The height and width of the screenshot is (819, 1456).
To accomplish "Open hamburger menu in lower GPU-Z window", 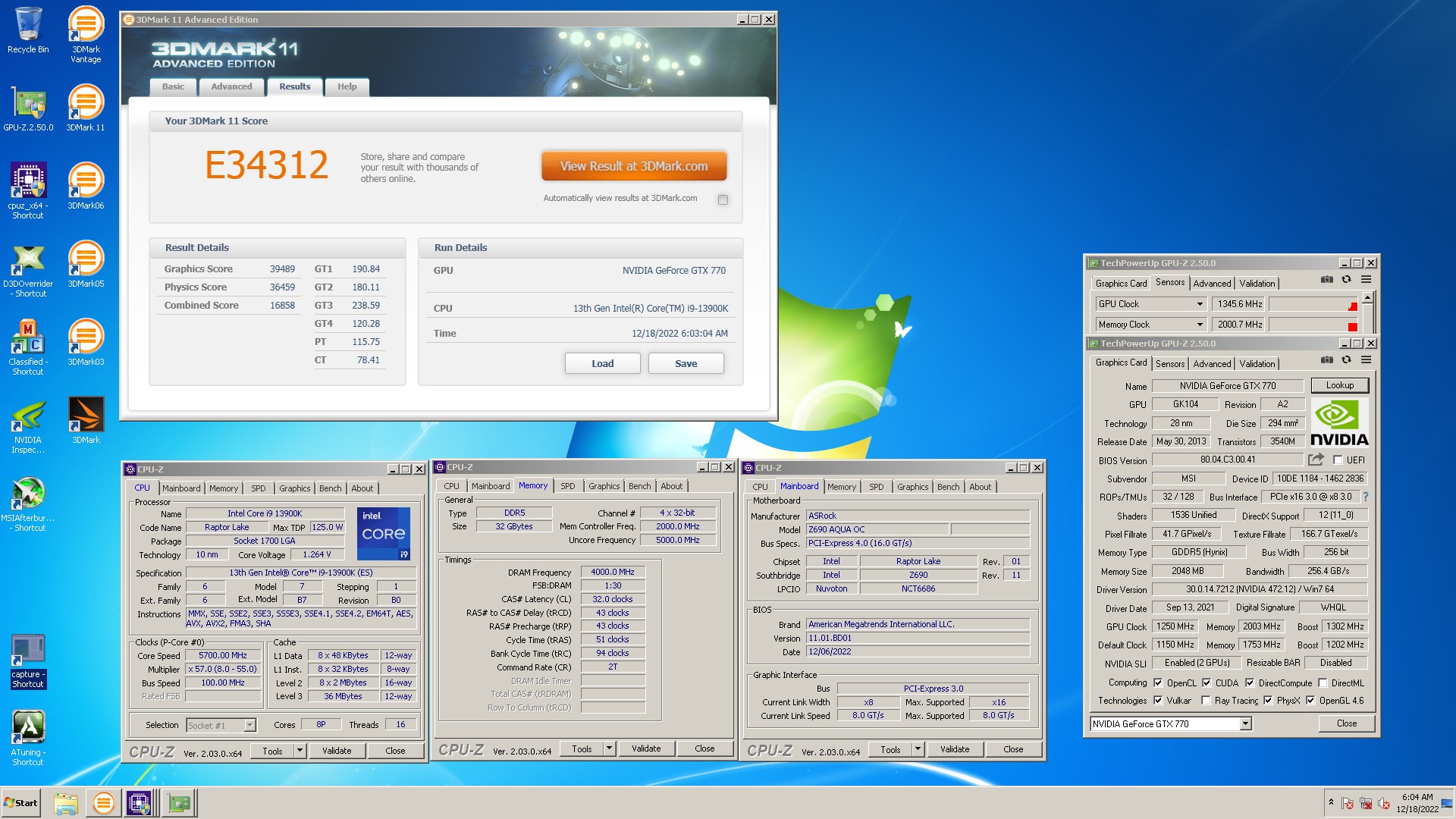I will click(1366, 360).
